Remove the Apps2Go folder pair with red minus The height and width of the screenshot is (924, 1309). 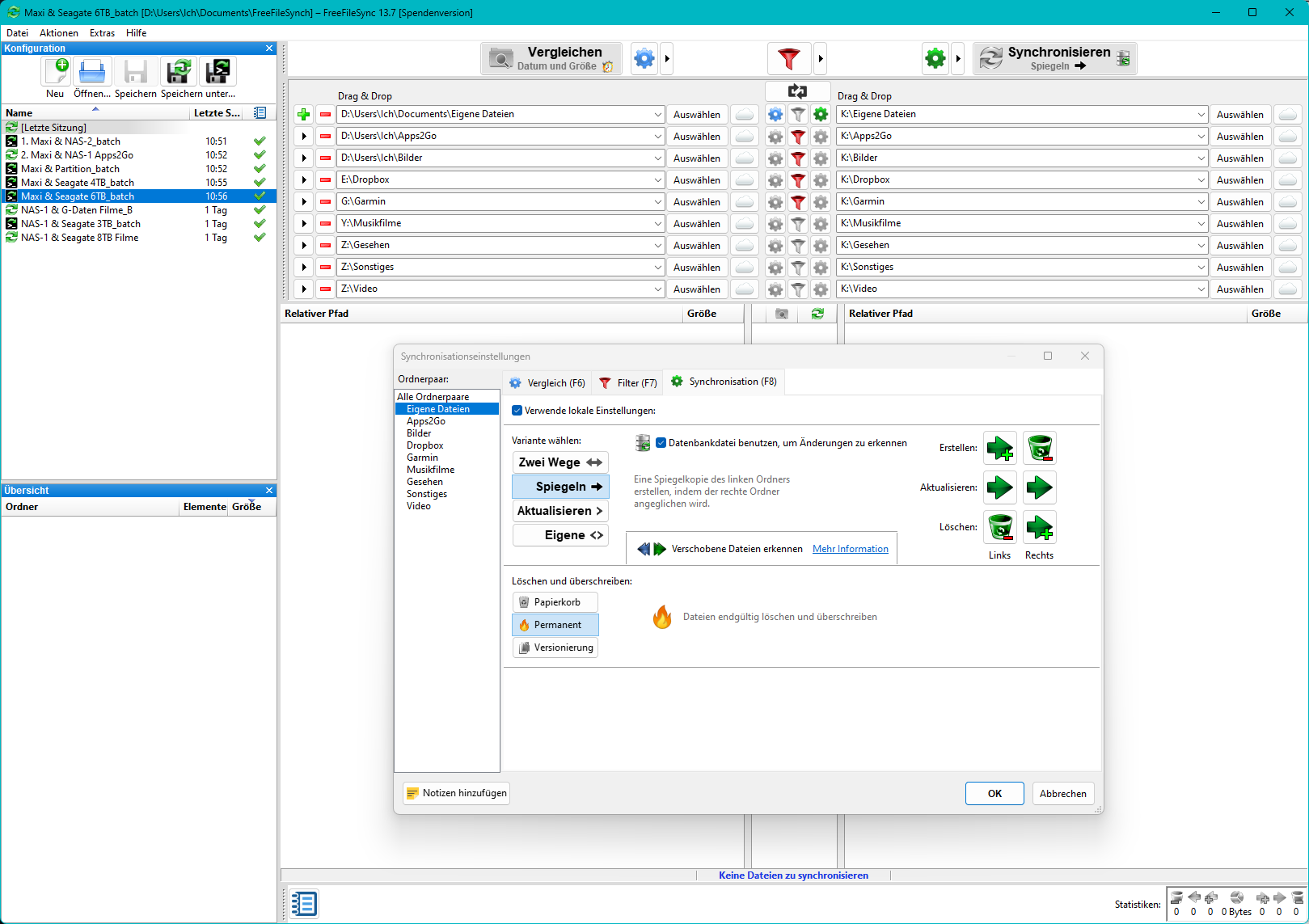(x=325, y=137)
